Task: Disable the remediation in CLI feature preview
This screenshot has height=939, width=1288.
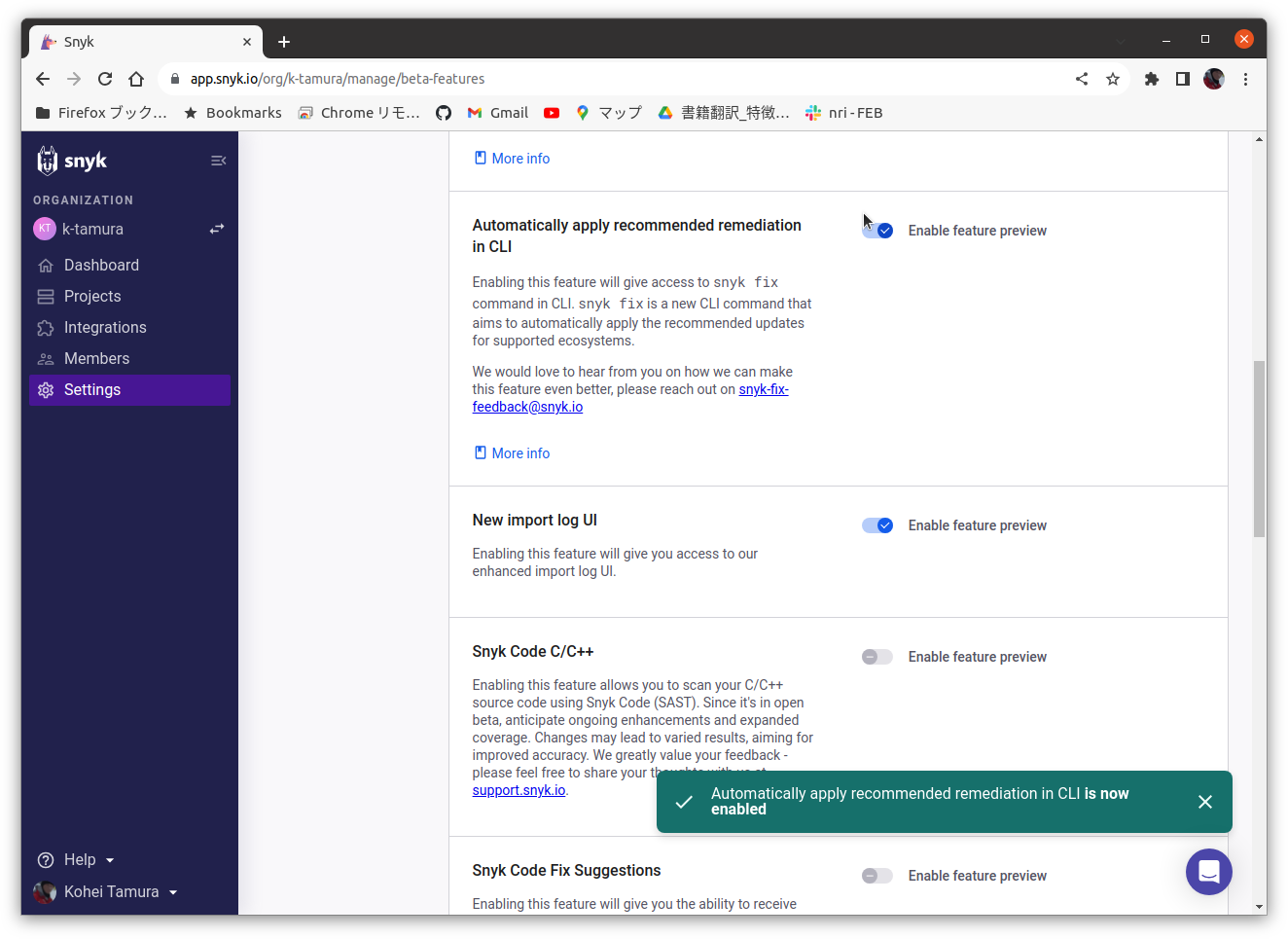Action: tap(877, 230)
